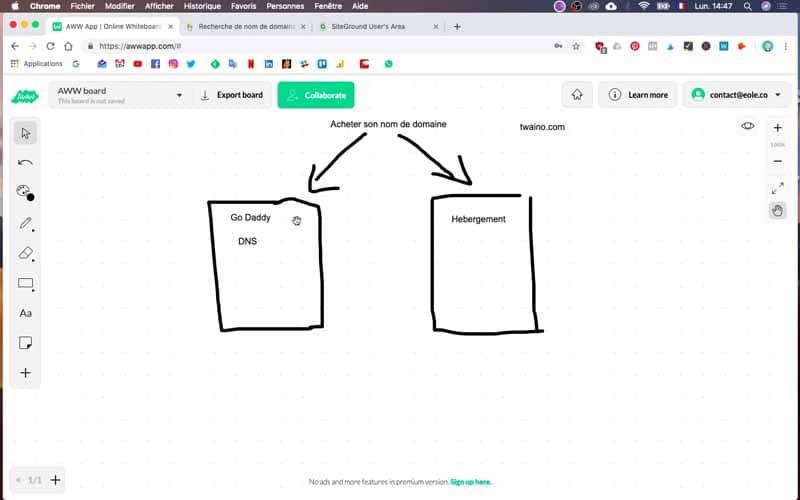Open more tools plus button in sidebar
Viewport: 800px width, 500px height.
click(x=25, y=373)
